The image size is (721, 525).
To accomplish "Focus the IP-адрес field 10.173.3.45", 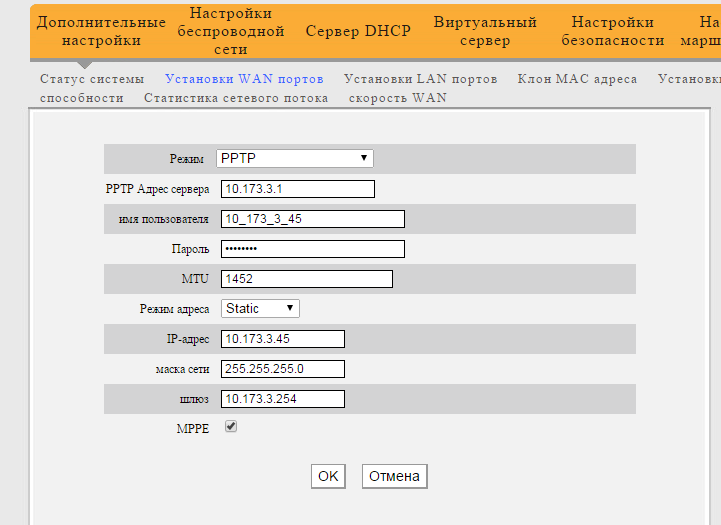I will 283,339.
